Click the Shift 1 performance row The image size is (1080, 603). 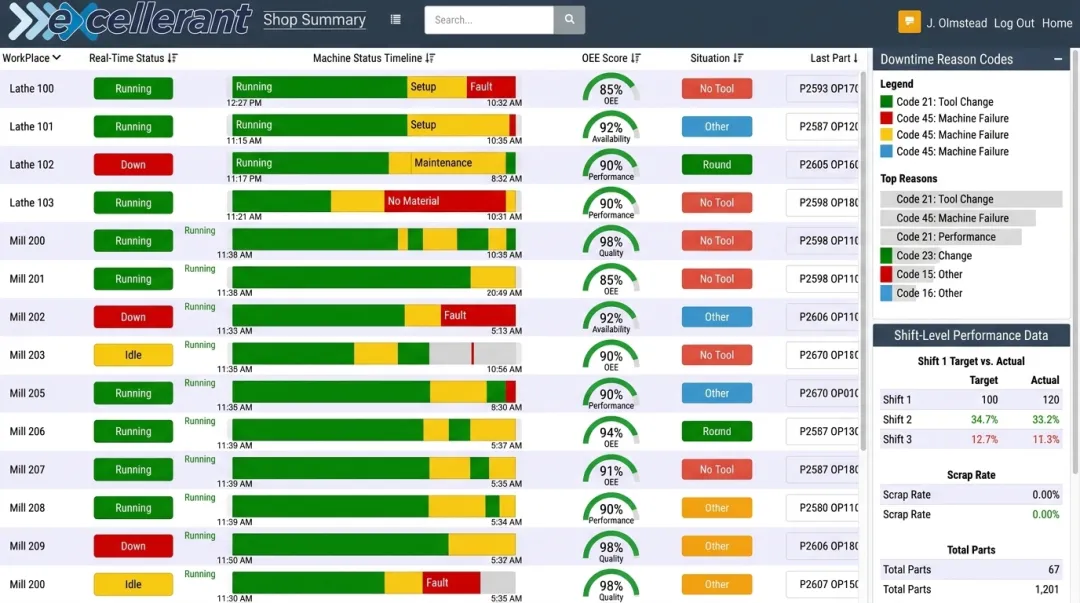point(971,400)
